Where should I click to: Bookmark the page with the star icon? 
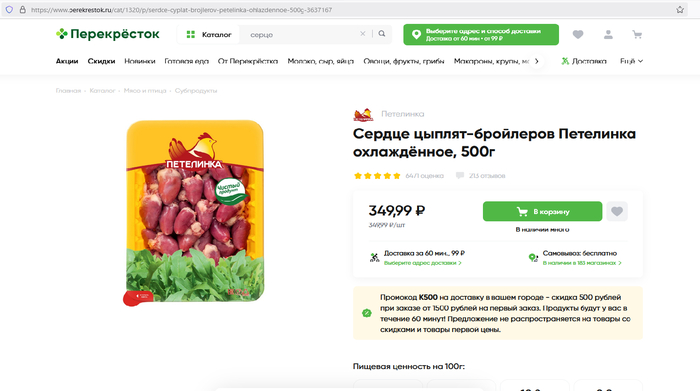click(679, 9)
